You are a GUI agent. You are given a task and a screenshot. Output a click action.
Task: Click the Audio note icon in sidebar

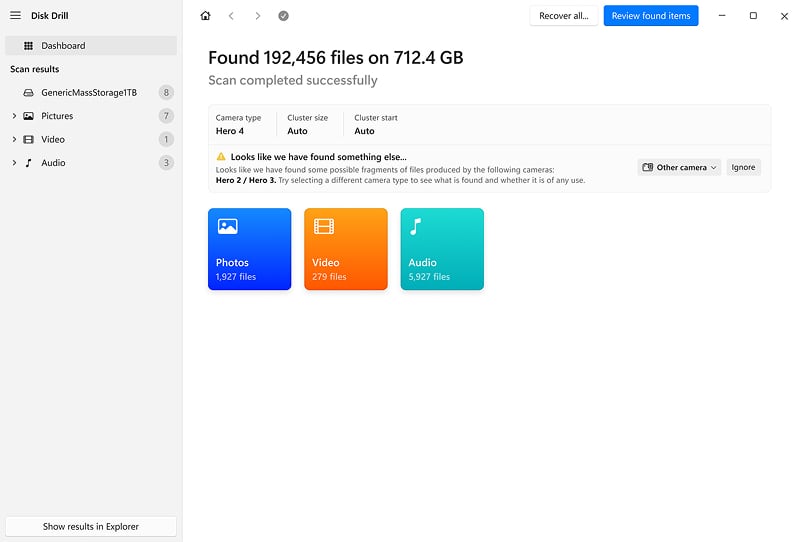[29, 163]
